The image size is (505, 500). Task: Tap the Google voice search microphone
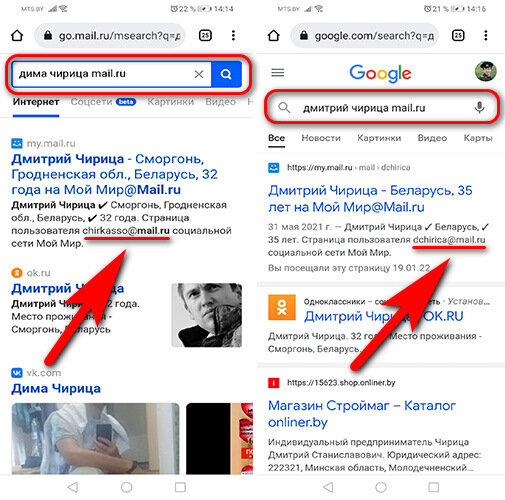point(479,108)
